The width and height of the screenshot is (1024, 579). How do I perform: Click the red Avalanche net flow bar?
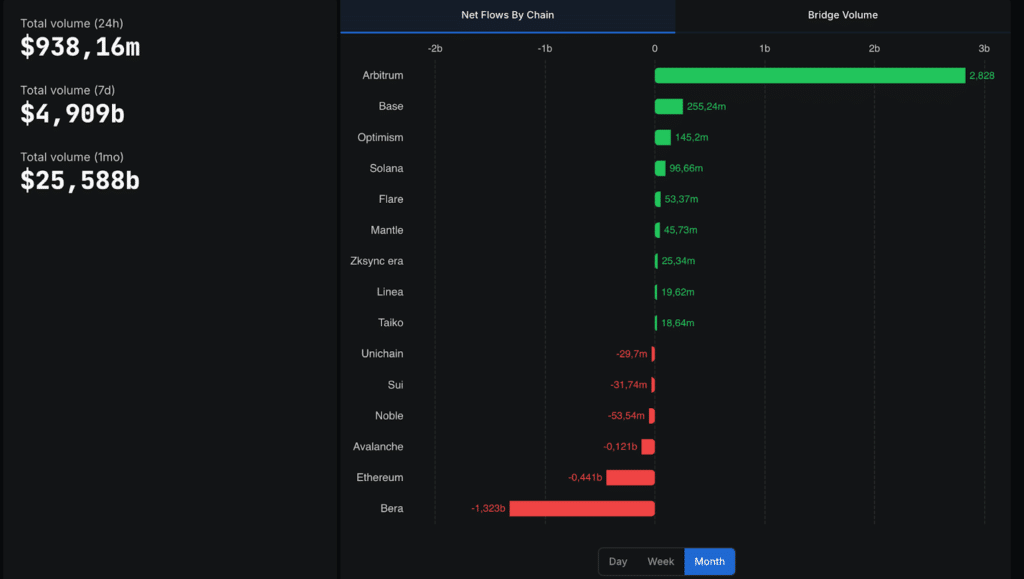(648, 446)
